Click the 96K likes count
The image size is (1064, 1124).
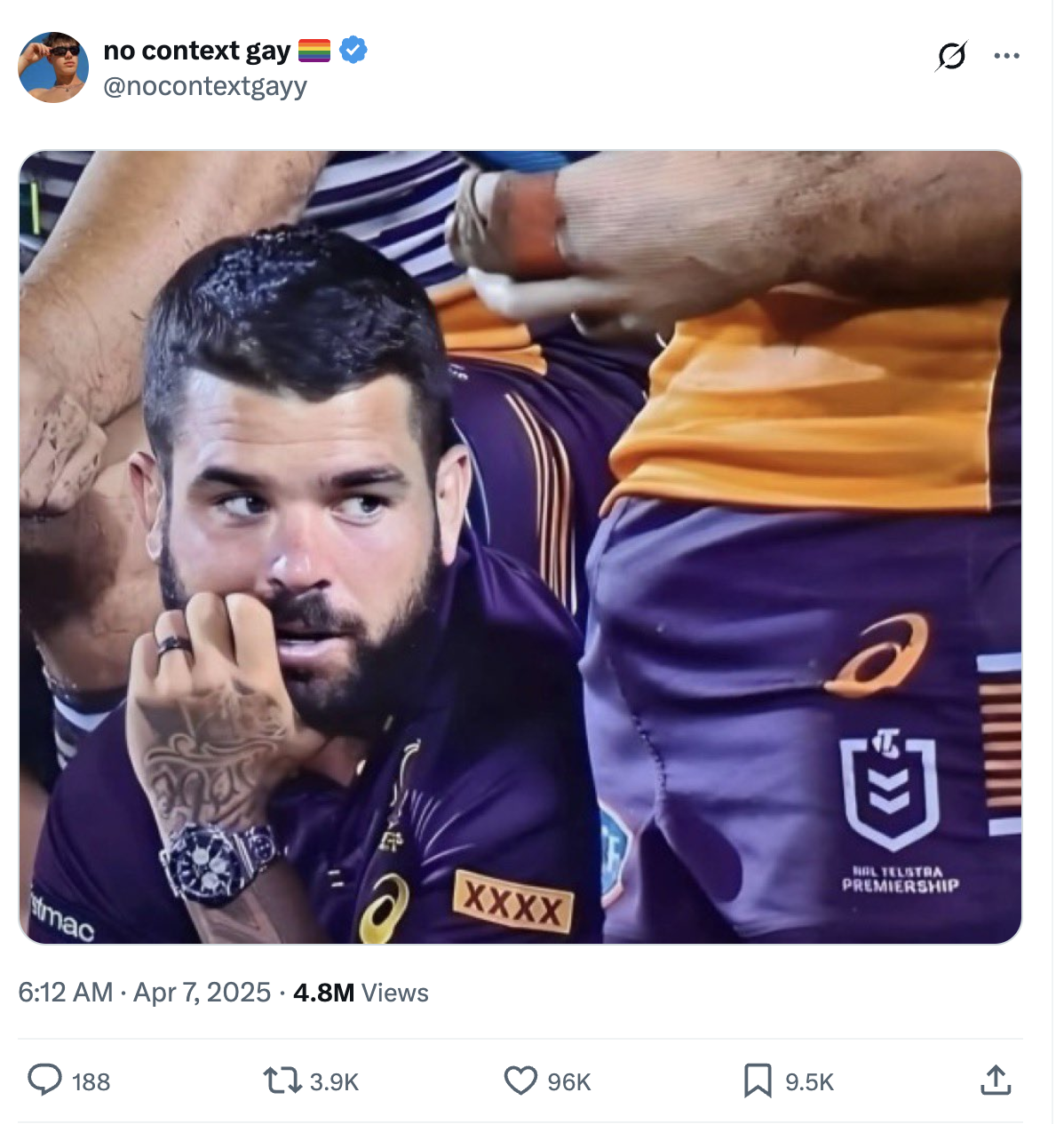pyautogui.click(x=569, y=1082)
